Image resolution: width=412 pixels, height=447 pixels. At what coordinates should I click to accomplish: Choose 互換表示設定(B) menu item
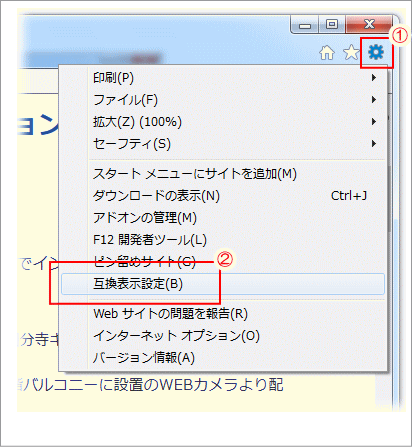pos(223,284)
